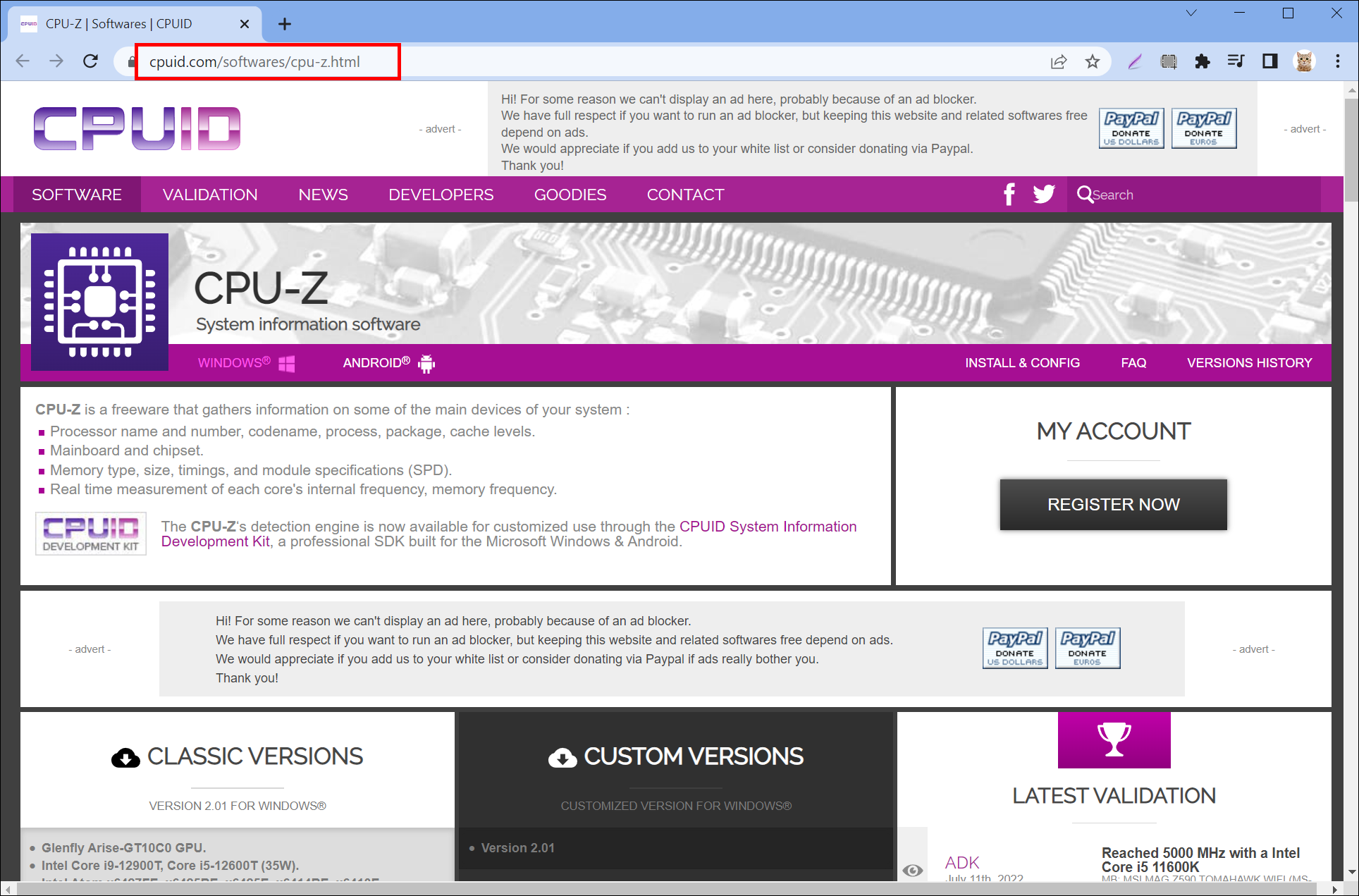This screenshot has height=896, width=1359.
Task: Share this page via share icon
Action: click(x=1059, y=62)
